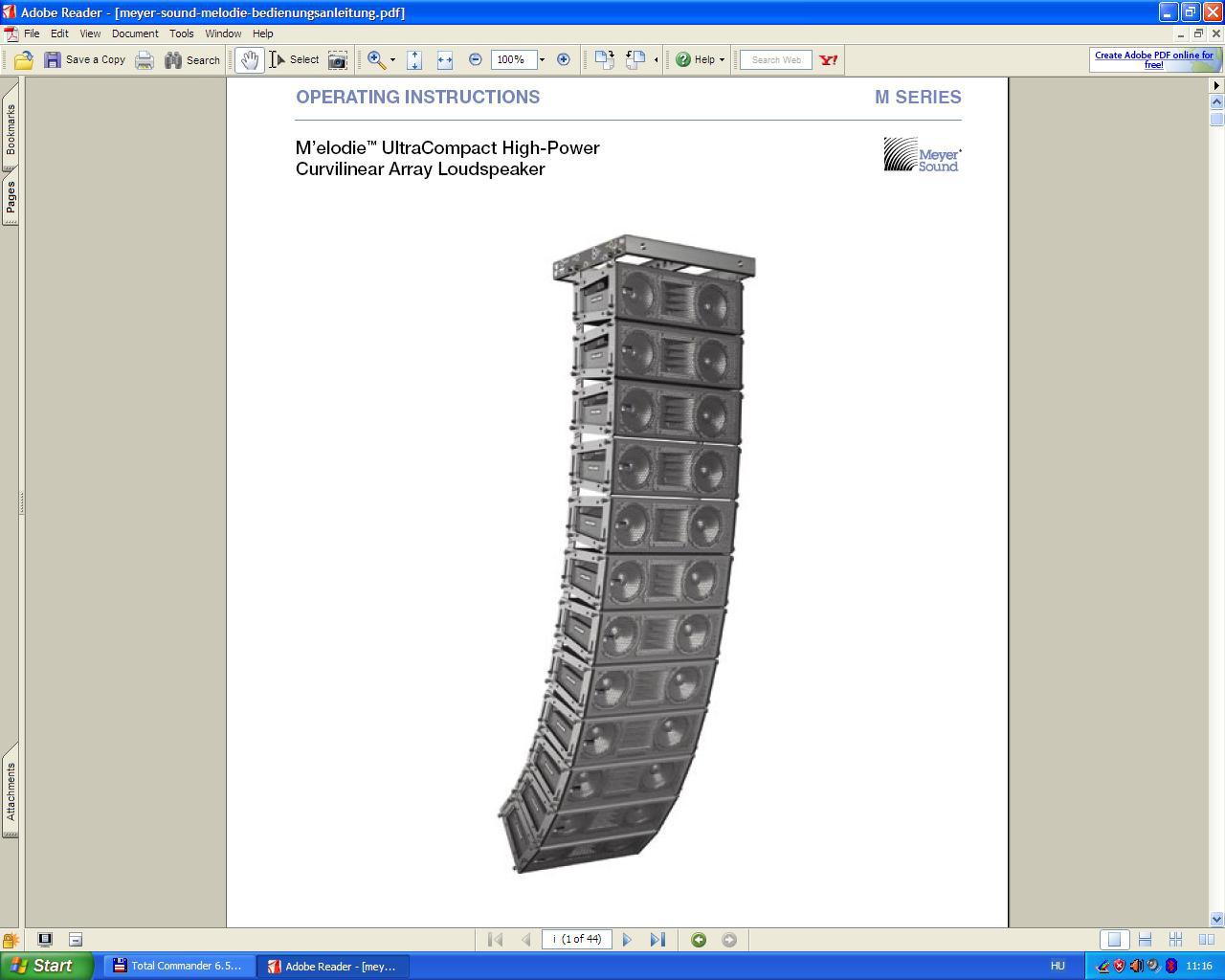Open the View menu
The height and width of the screenshot is (980, 1225).
point(90,33)
